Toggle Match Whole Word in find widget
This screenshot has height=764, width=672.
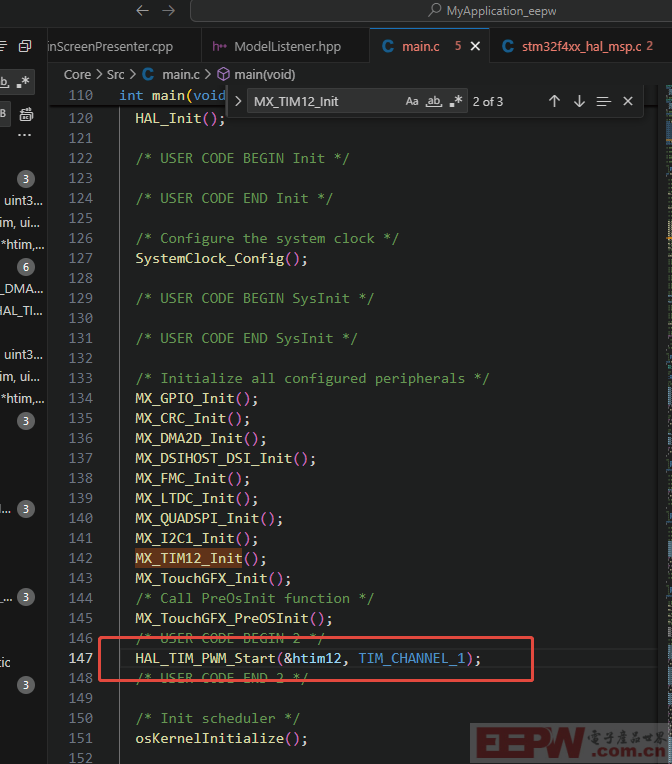(x=434, y=101)
